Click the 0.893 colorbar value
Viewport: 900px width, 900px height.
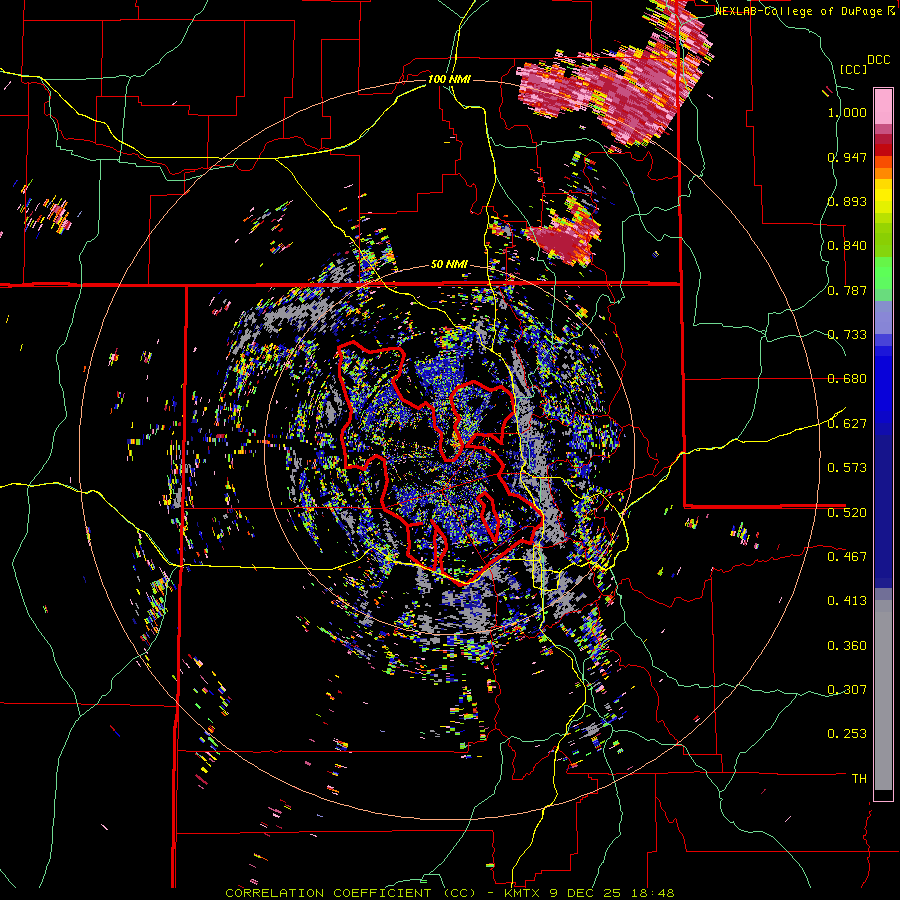(847, 201)
